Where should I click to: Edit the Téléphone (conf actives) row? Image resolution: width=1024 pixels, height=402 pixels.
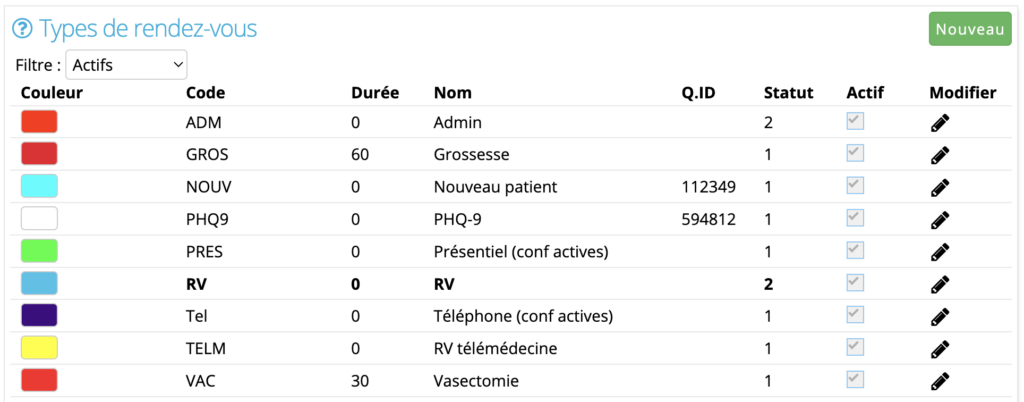[940, 317]
